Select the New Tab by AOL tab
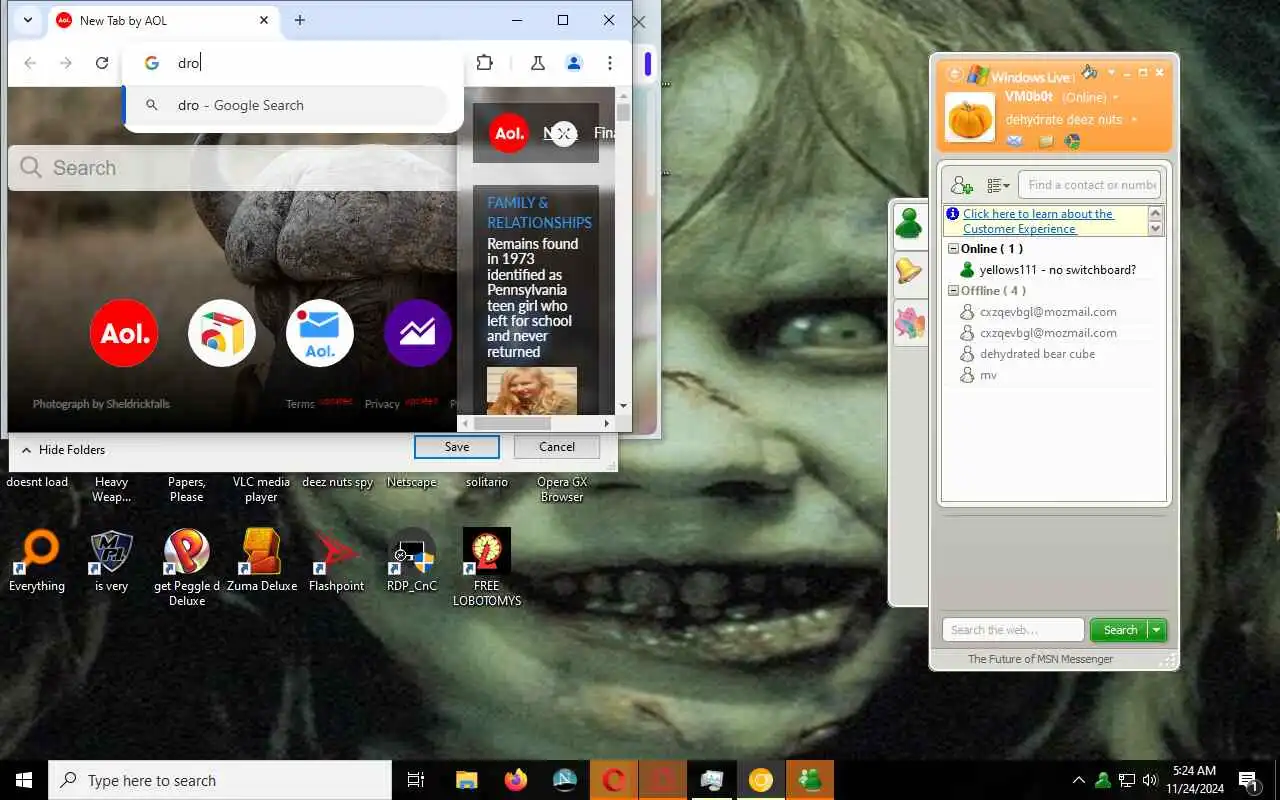This screenshot has height=800, width=1280. (x=163, y=20)
